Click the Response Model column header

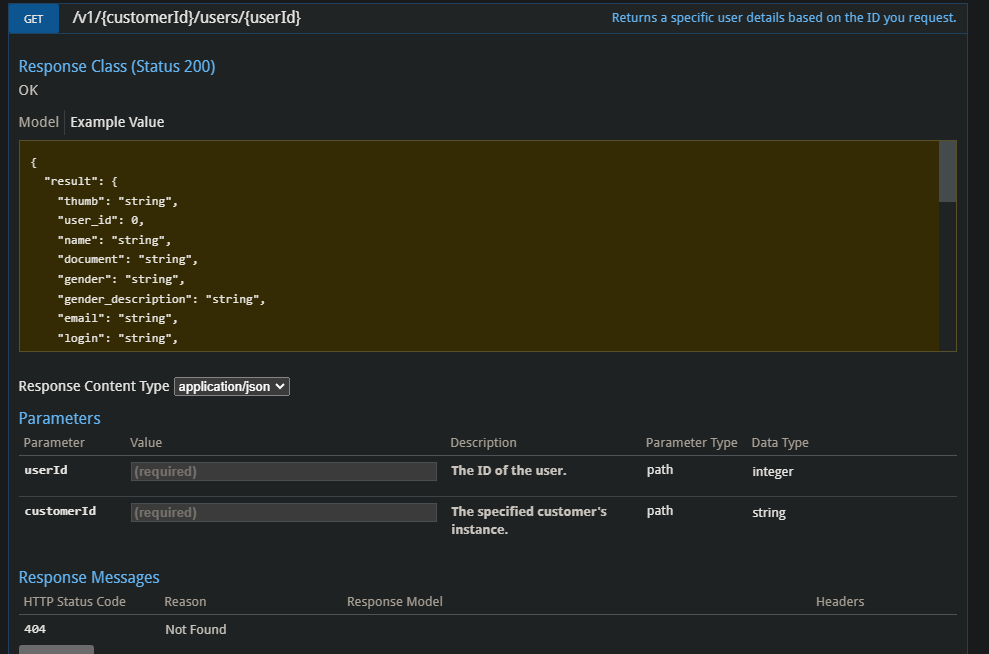pos(395,602)
